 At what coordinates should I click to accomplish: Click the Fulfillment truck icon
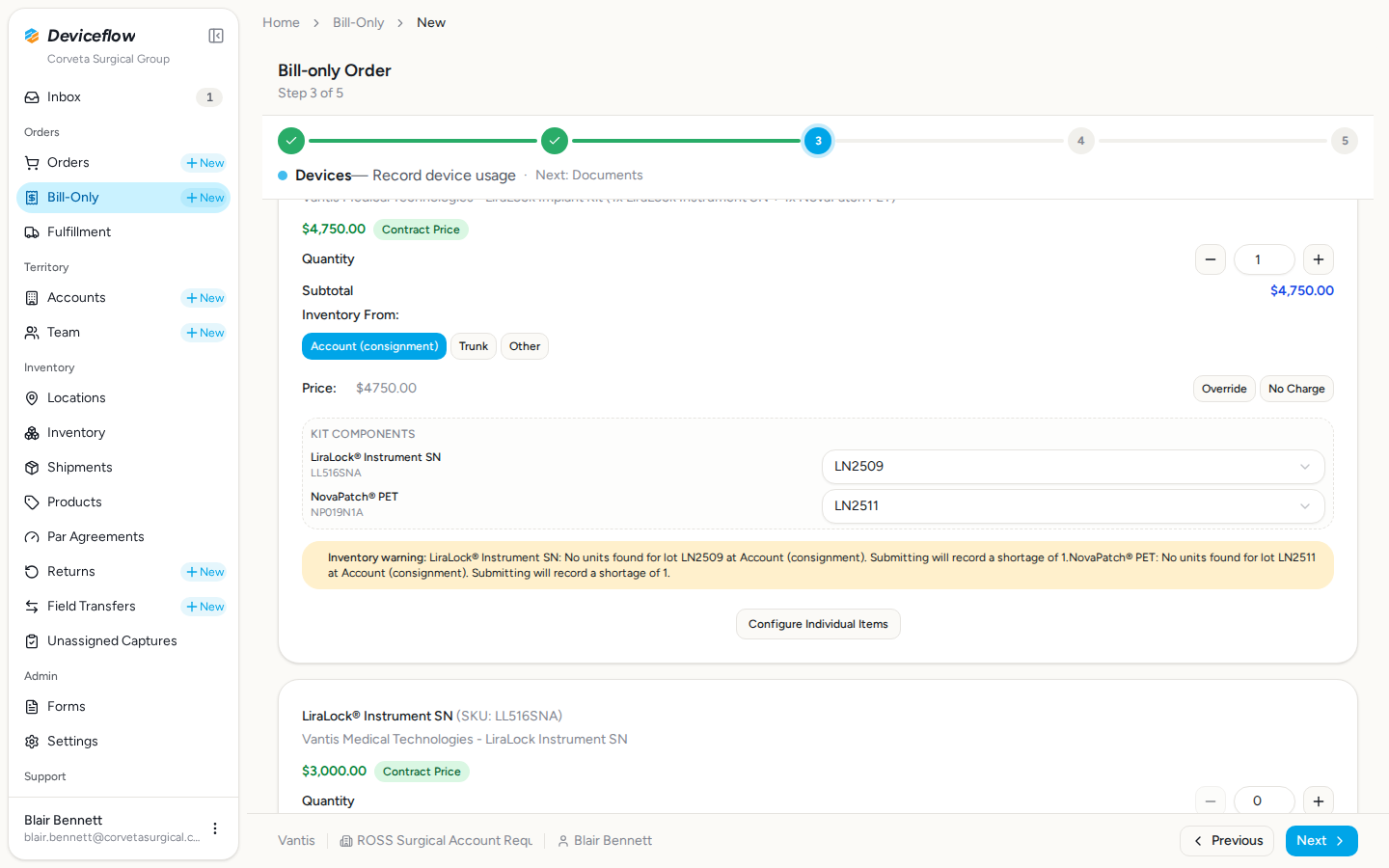tap(32, 232)
